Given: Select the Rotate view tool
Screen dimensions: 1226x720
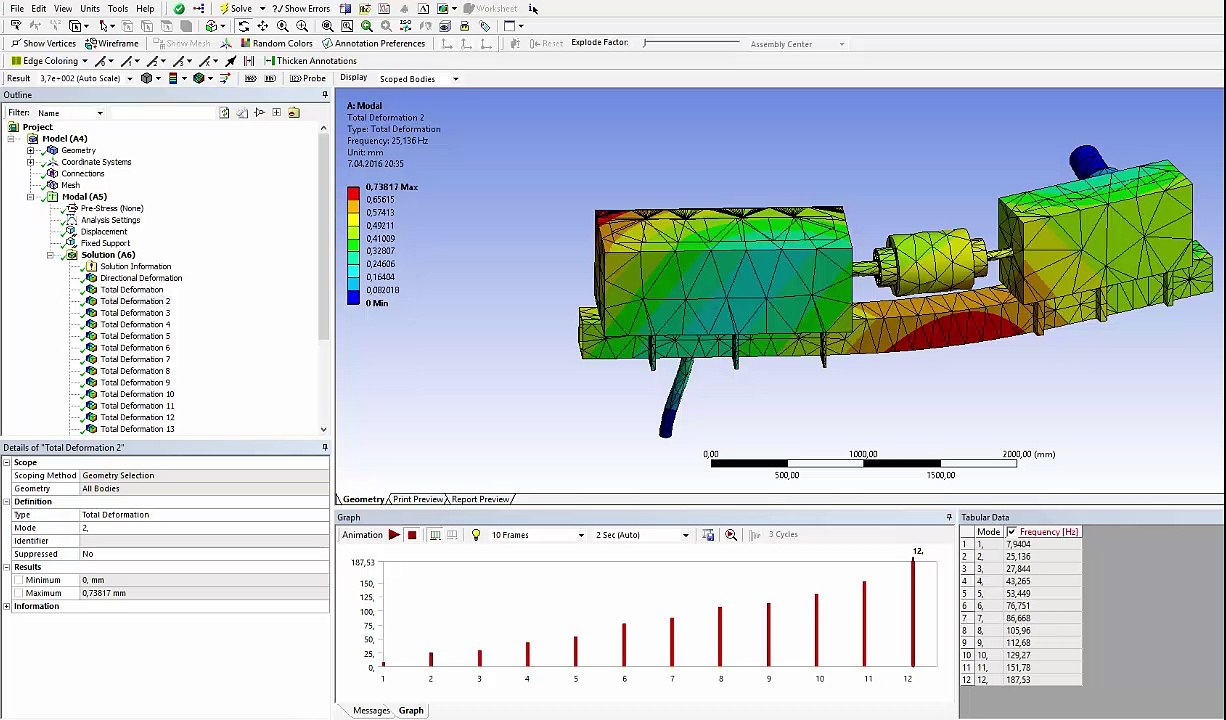Looking at the screenshot, I should coord(243,26).
